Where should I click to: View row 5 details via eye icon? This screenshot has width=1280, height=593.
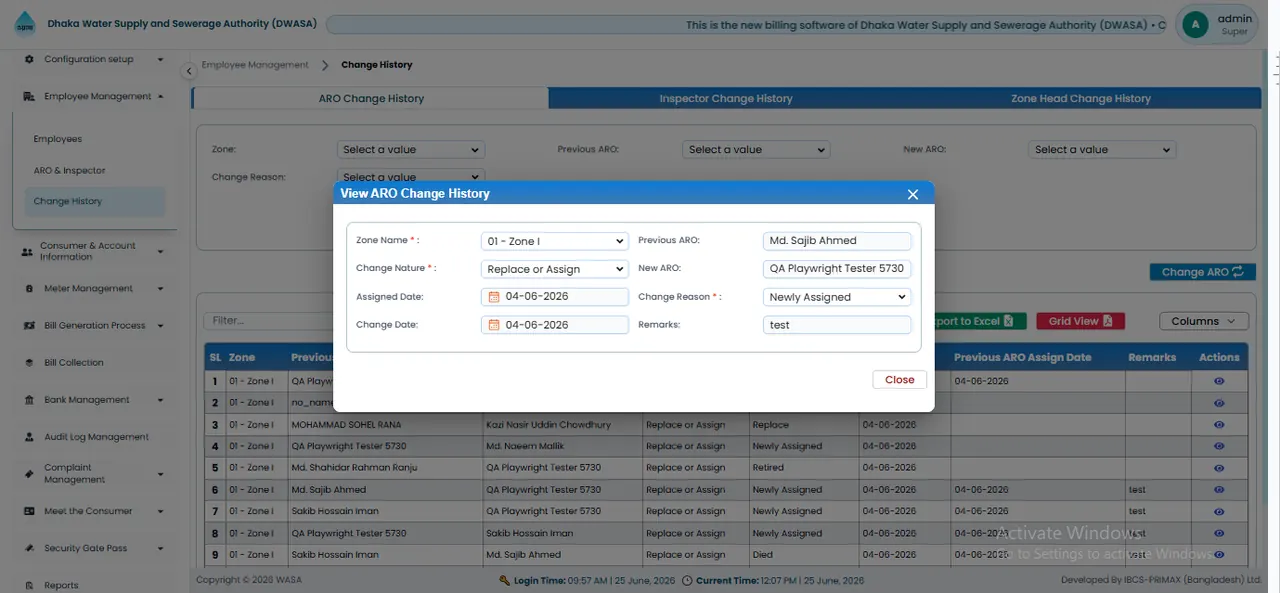(x=1219, y=468)
